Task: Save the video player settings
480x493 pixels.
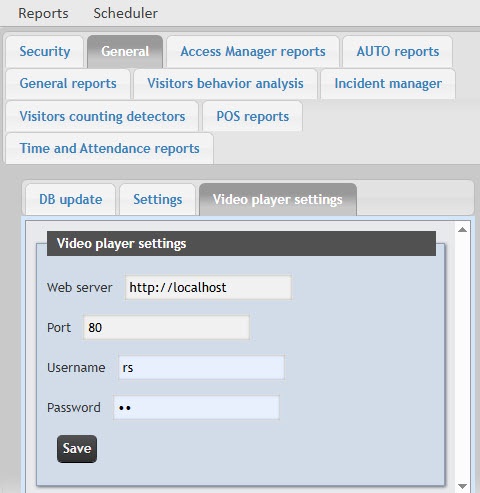Action: (77, 449)
